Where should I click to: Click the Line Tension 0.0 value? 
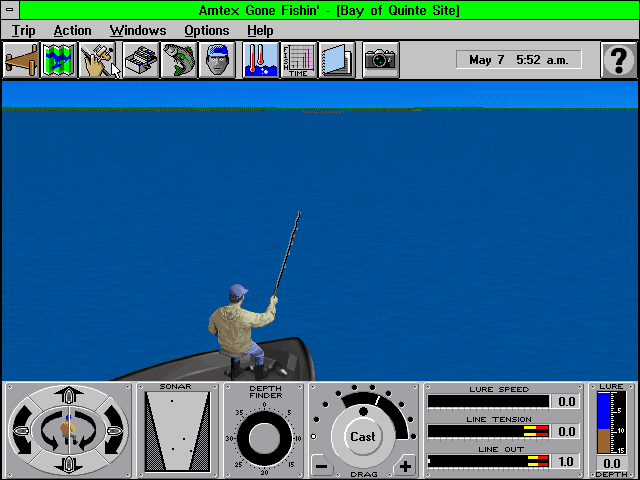click(x=566, y=431)
